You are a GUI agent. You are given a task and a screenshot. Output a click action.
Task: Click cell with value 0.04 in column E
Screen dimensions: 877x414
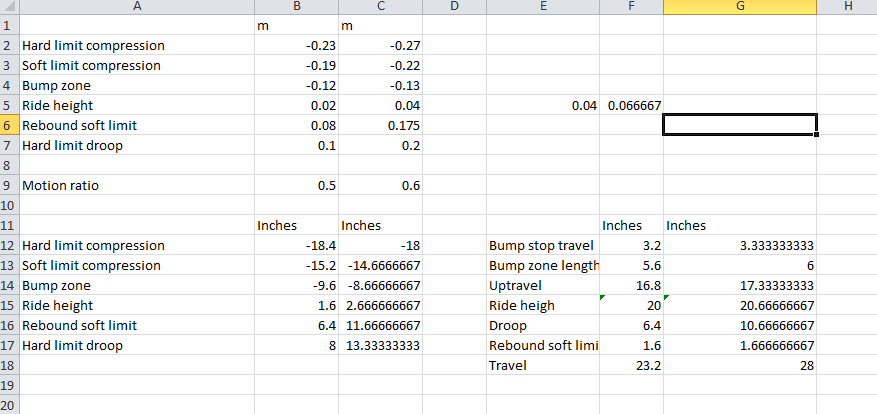pyautogui.click(x=543, y=105)
